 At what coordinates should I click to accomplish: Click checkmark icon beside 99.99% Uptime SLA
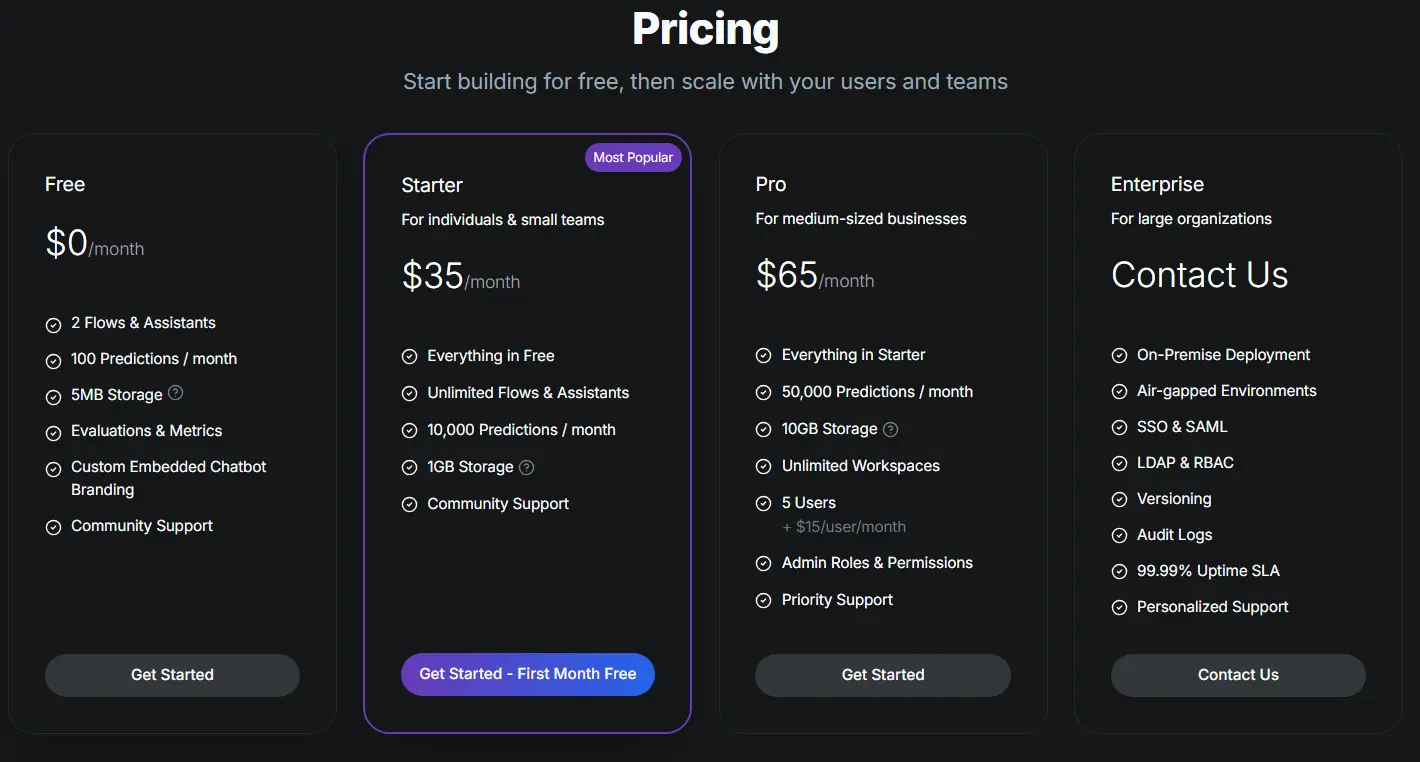click(x=1119, y=572)
